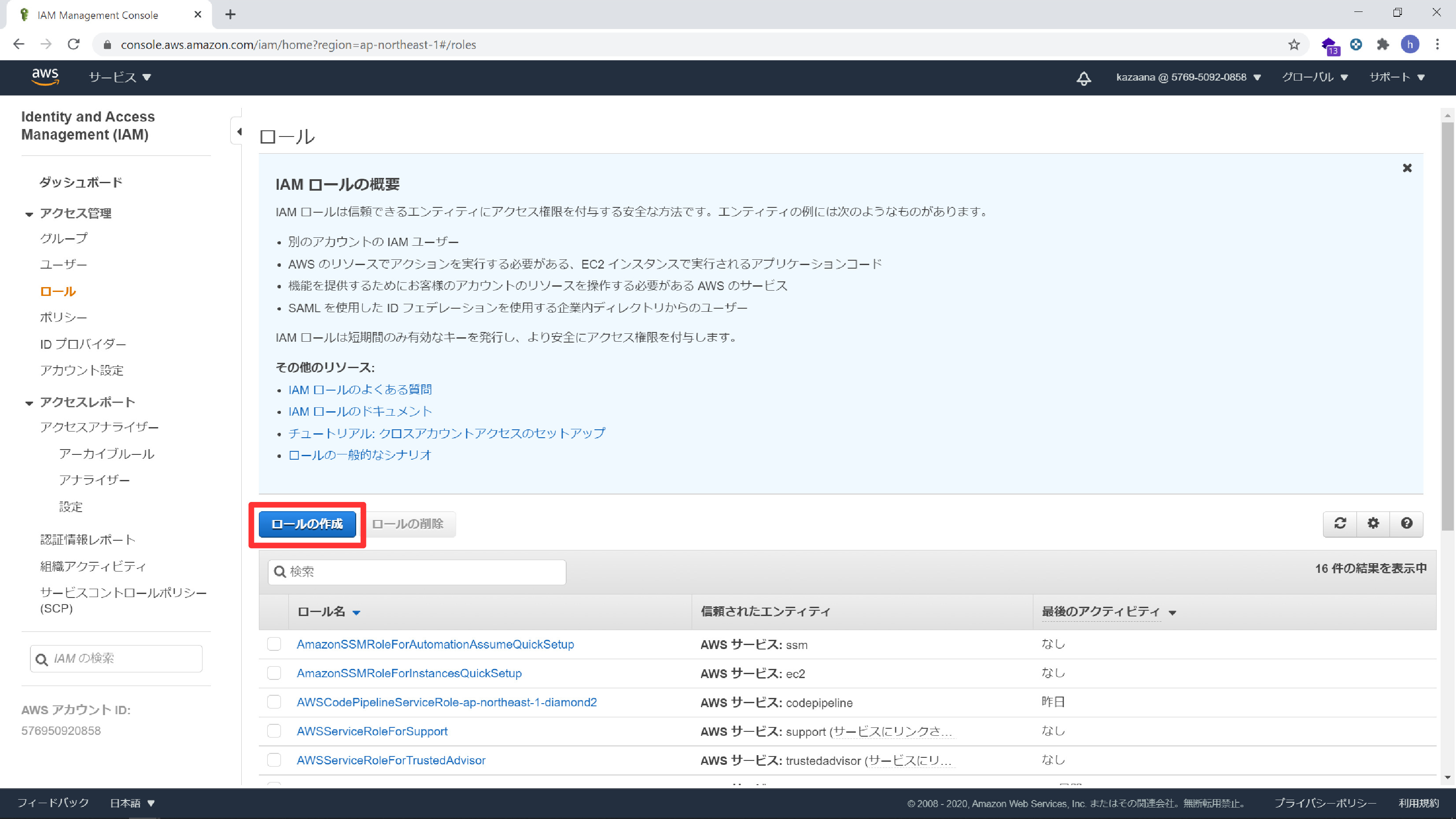
Task: Open AWSServiceRoleForSupport role link
Action: 372,731
